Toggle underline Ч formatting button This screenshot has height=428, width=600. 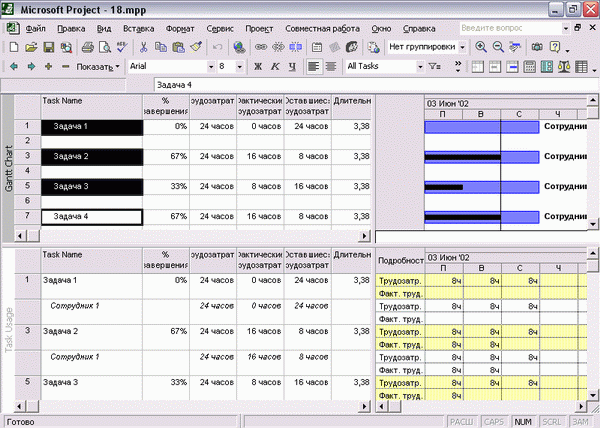(x=292, y=67)
